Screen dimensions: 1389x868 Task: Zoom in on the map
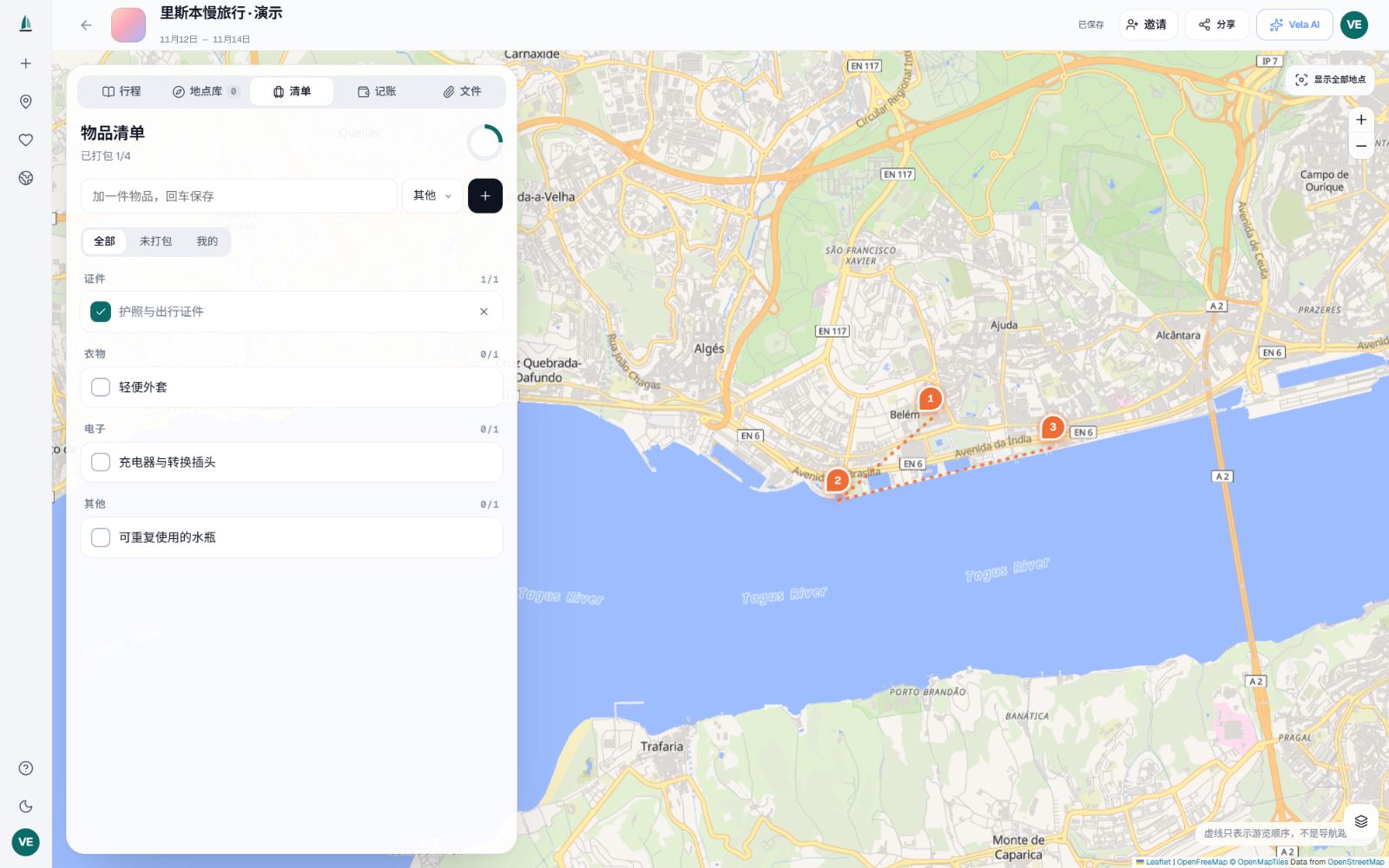[1361, 120]
